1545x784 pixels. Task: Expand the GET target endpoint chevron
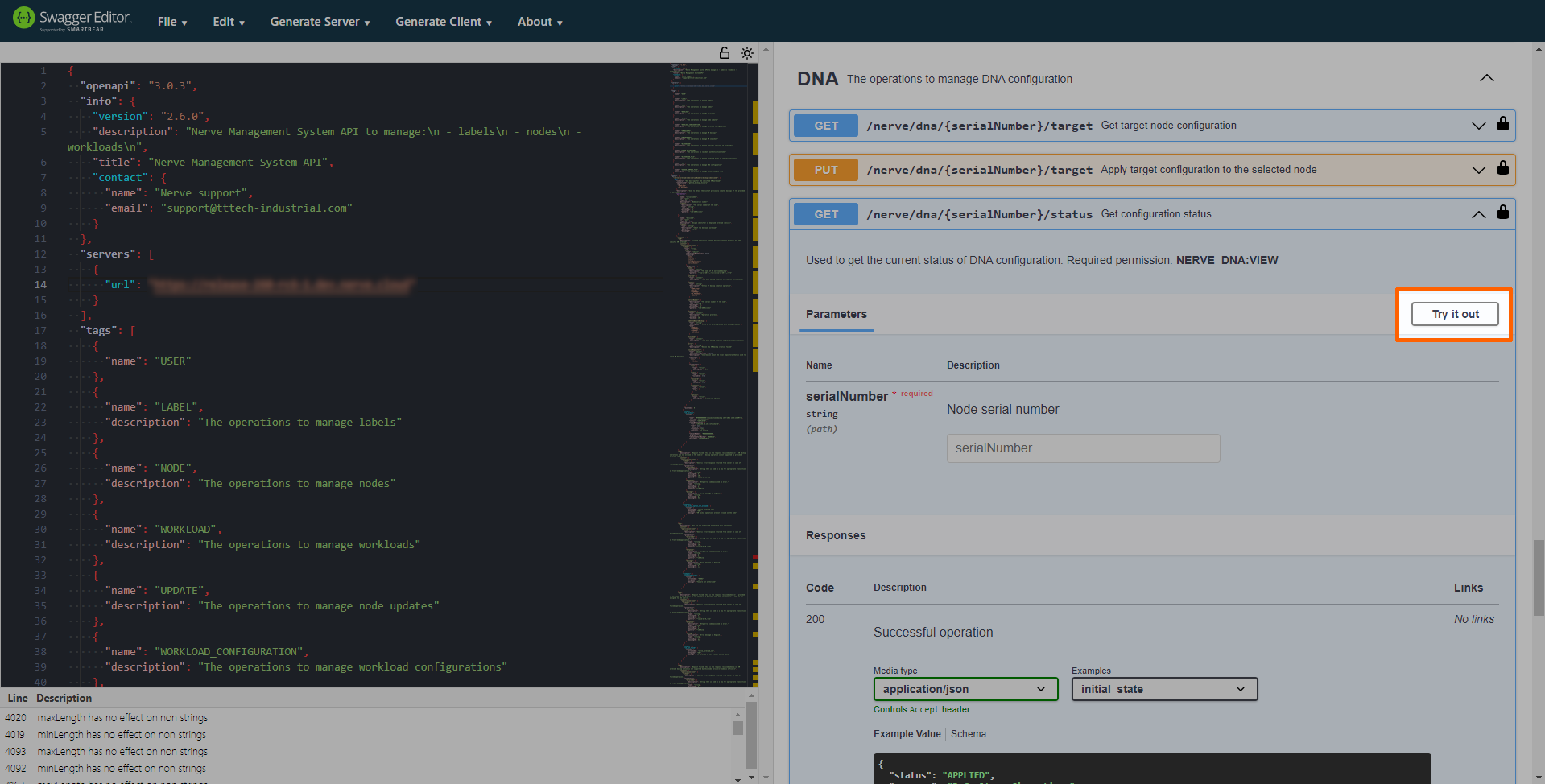(x=1478, y=126)
